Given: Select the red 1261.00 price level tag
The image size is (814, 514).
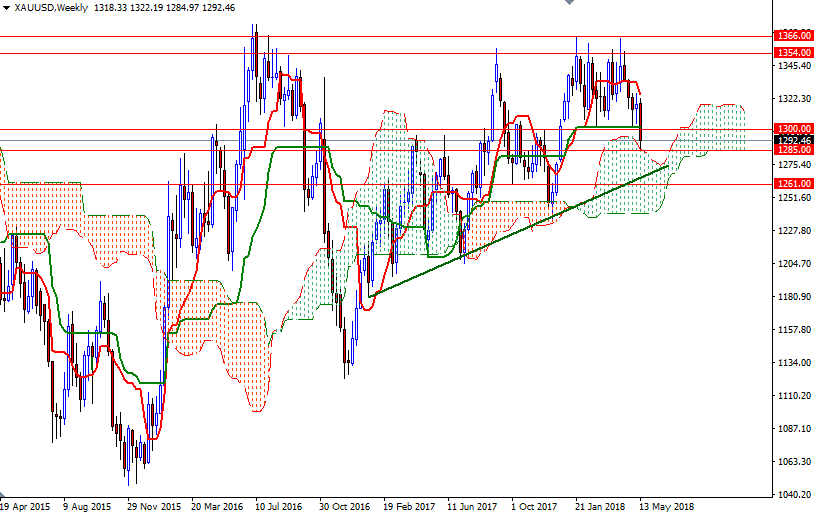Looking at the screenshot, I should pyautogui.click(x=792, y=184).
